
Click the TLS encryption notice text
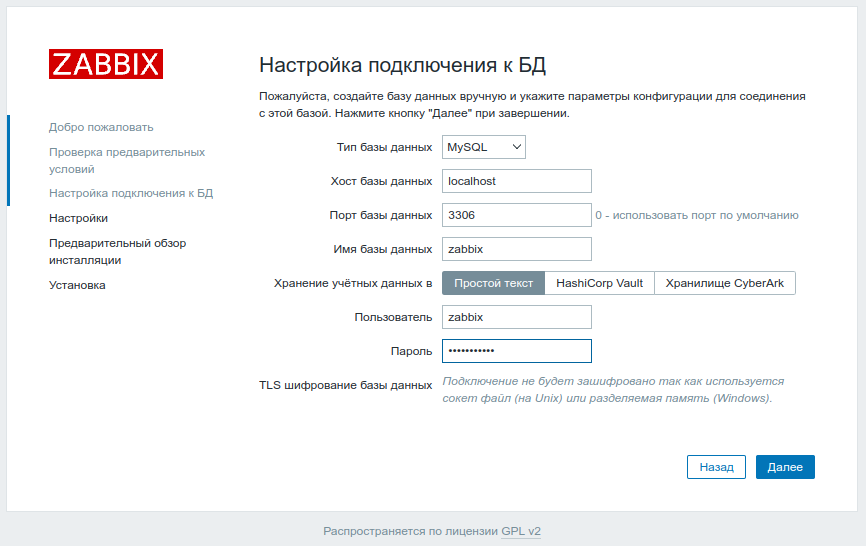point(613,389)
